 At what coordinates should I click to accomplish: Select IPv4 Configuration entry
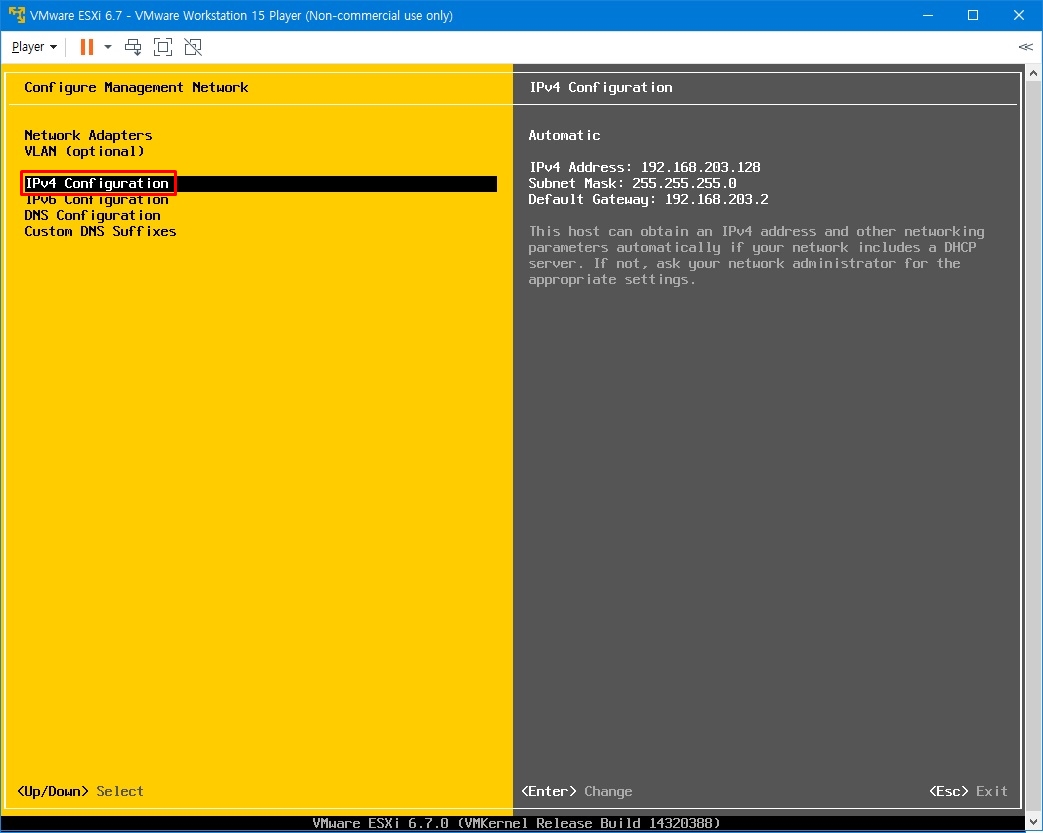click(x=261, y=184)
